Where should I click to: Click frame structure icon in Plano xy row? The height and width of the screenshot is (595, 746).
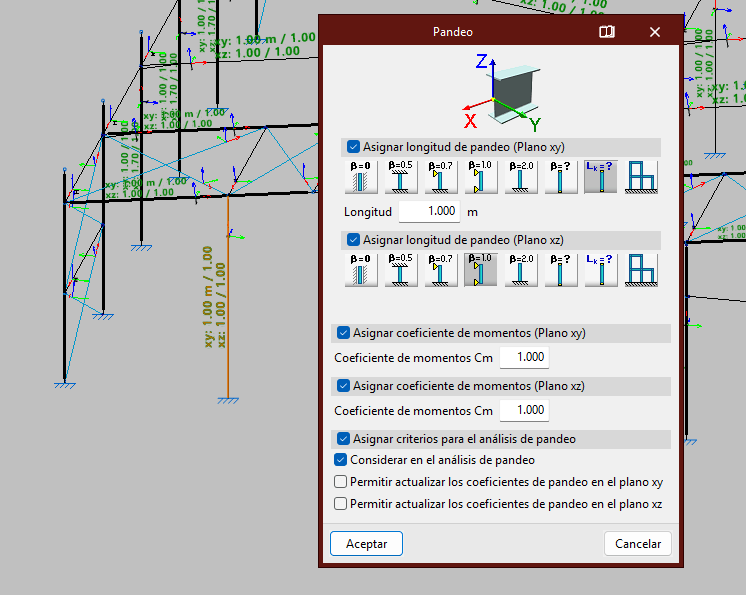tap(641, 177)
